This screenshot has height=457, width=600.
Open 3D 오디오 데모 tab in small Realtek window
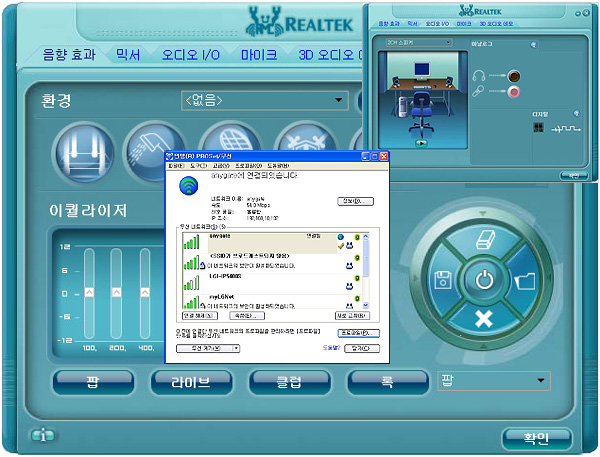(496, 24)
